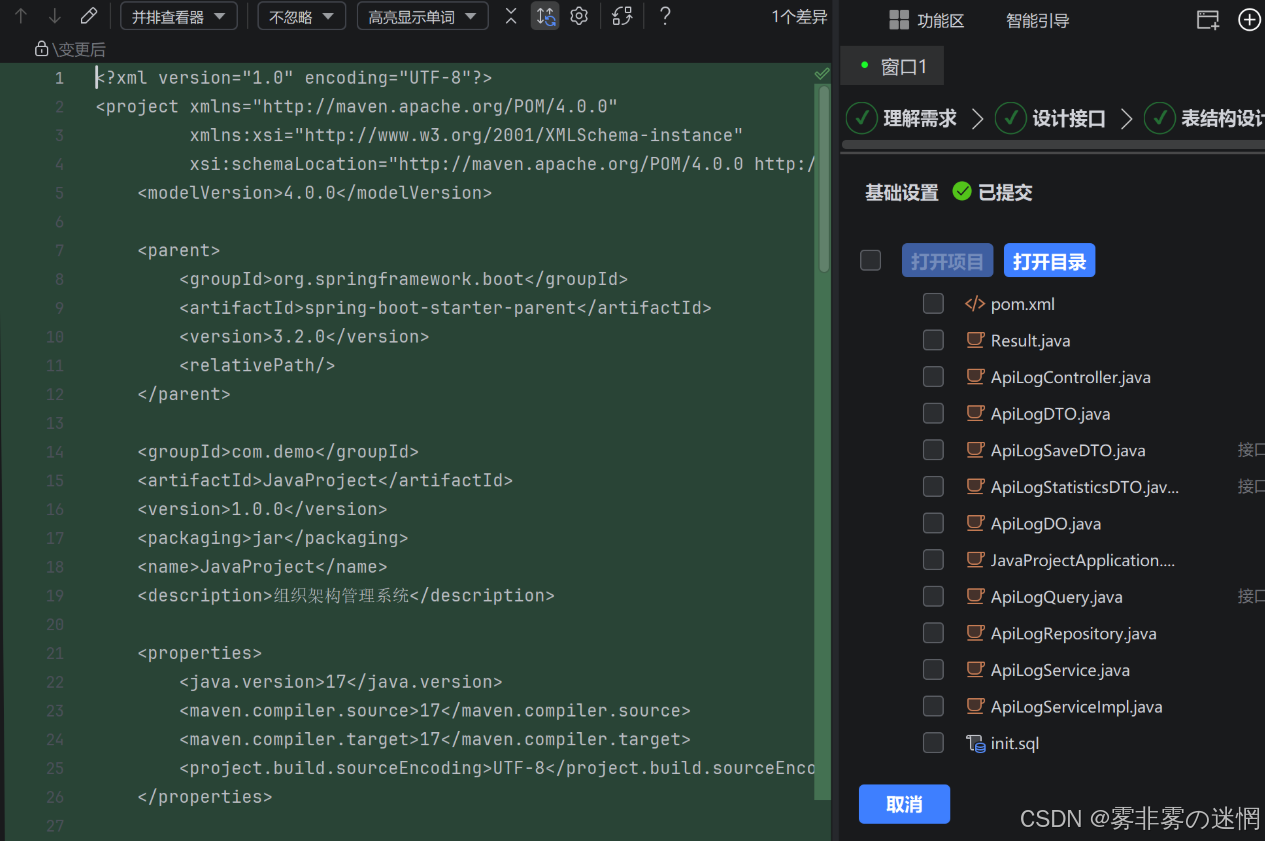Click the circled plus add icon
The width and height of the screenshot is (1265, 841).
tap(1250, 20)
